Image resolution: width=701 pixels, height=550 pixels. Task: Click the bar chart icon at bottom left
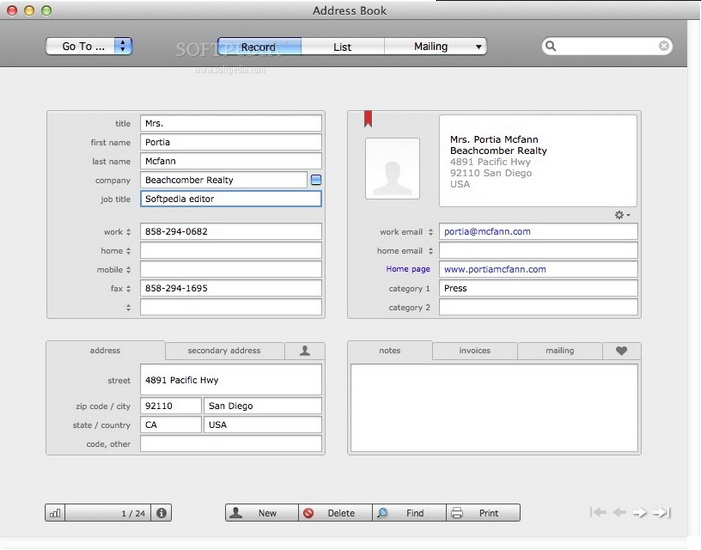pos(55,513)
